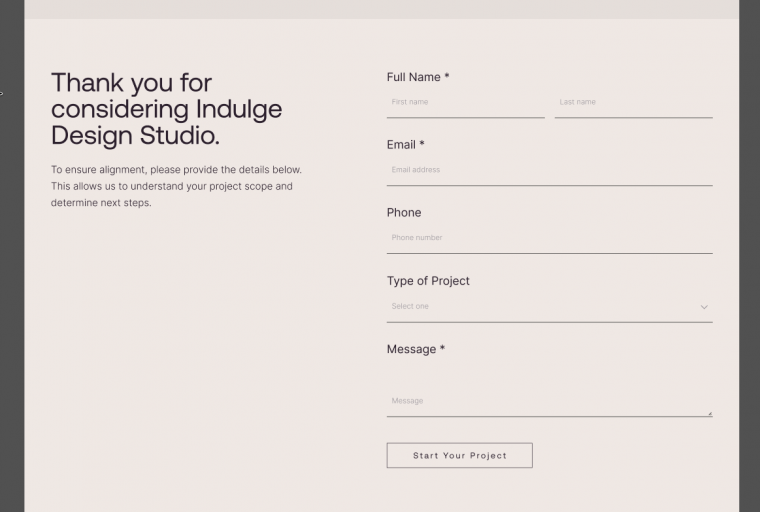
Task: Focus the Email address field
Action: click(550, 170)
